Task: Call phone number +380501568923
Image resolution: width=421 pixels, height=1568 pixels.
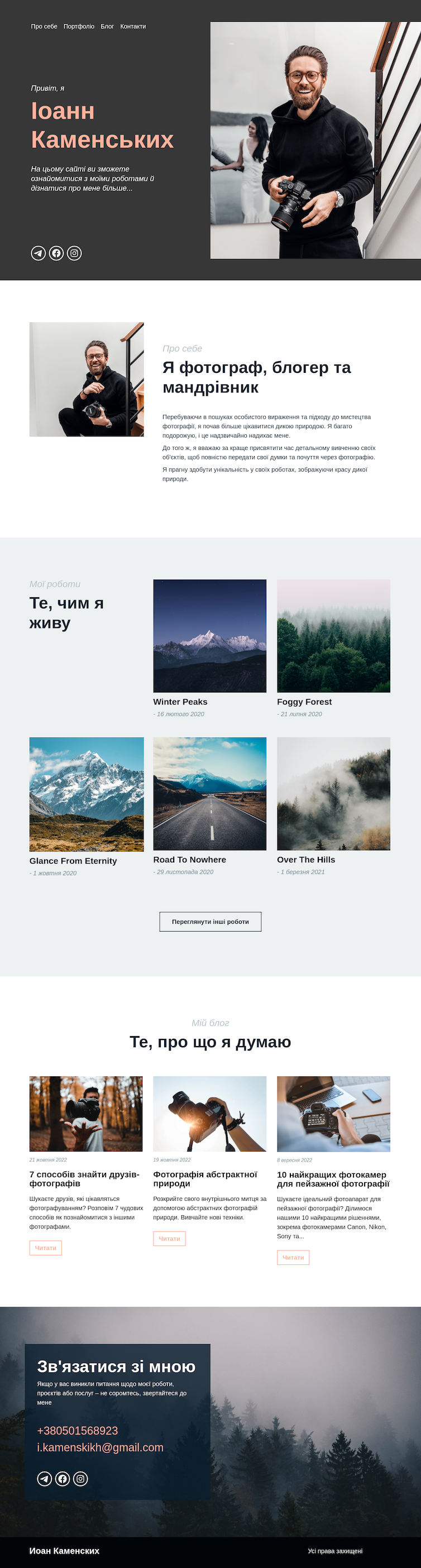Action: tap(78, 1431)
